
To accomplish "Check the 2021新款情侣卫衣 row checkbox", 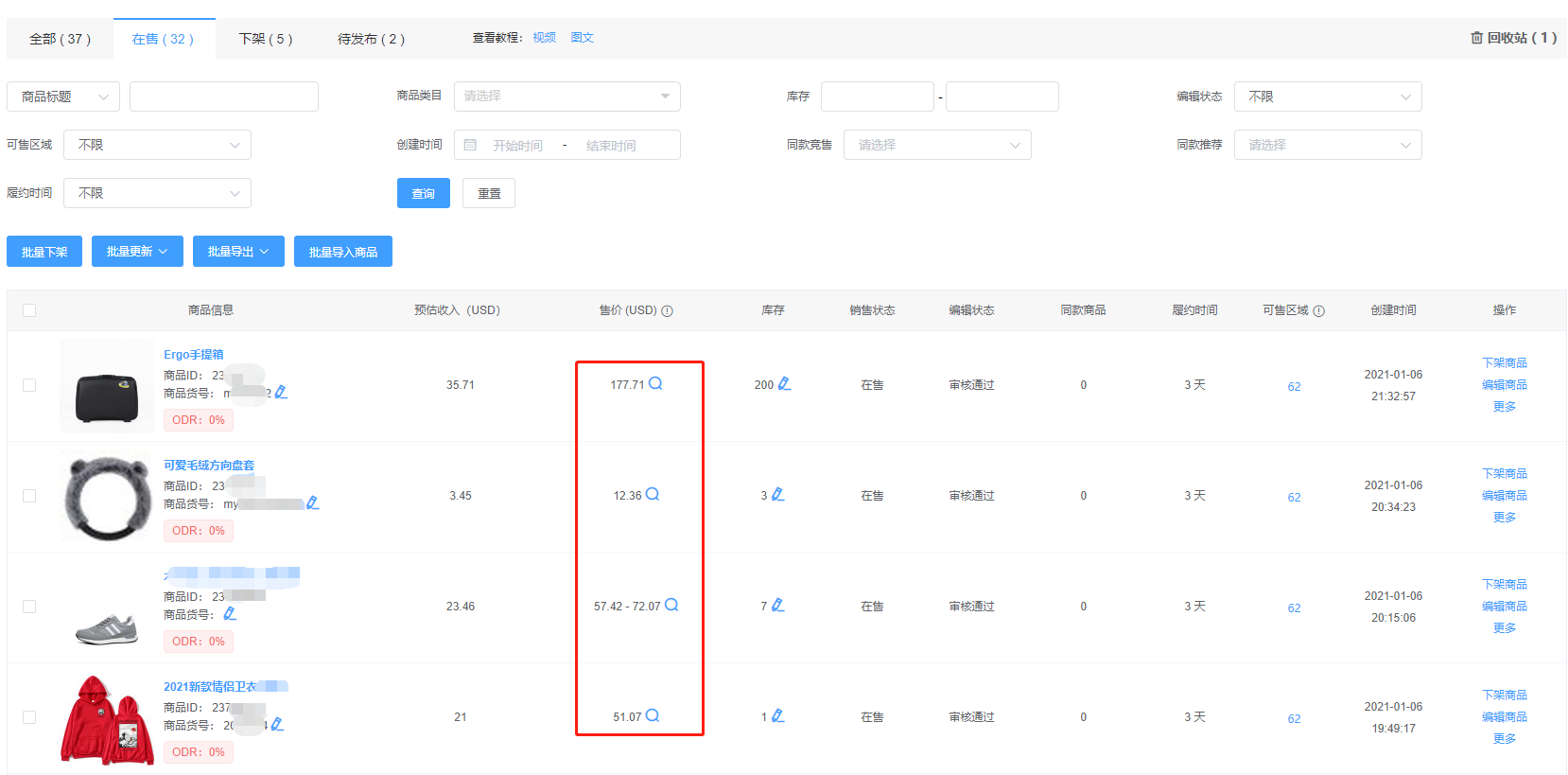I will 29,717.
